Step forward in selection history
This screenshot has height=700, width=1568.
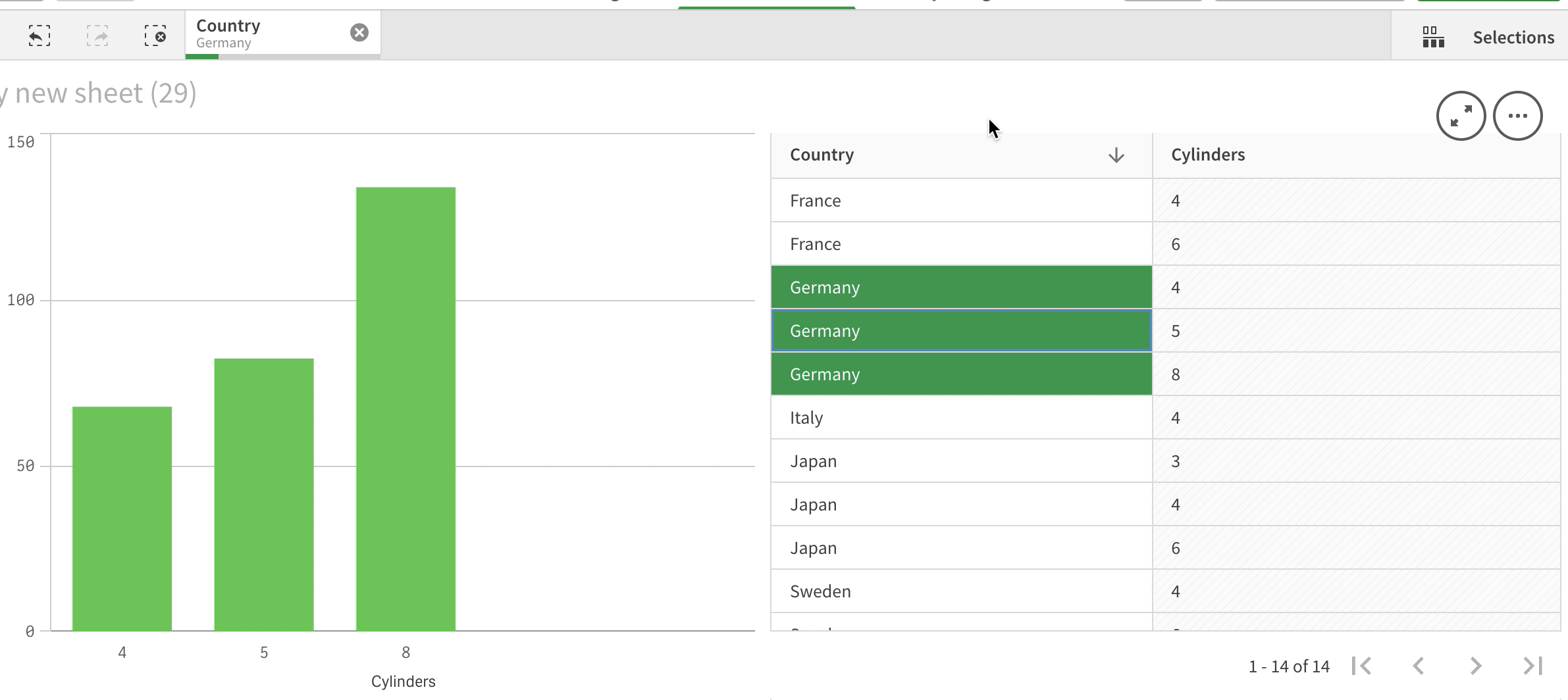[x=97, y=36]
